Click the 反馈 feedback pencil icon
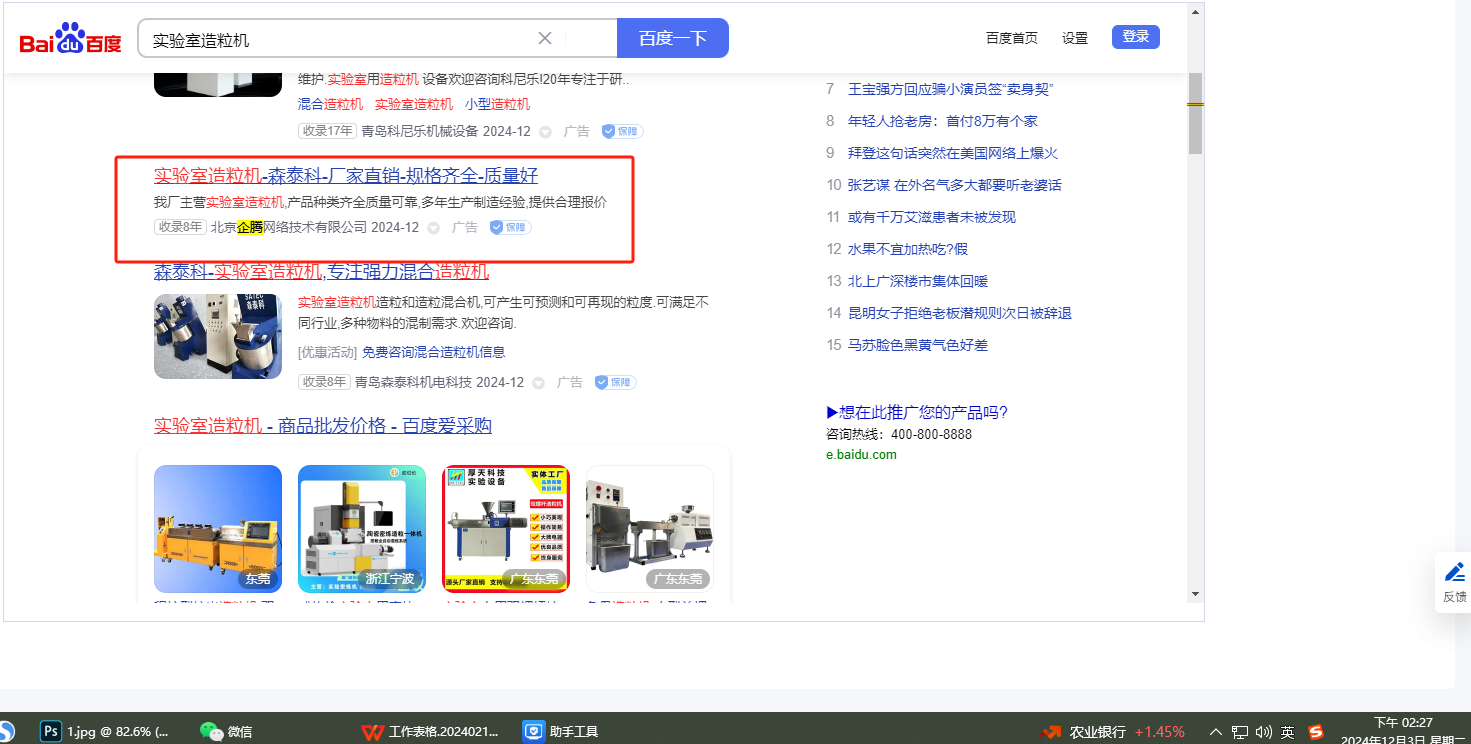The image size is (1471, 744). [x=1455, y=572]
